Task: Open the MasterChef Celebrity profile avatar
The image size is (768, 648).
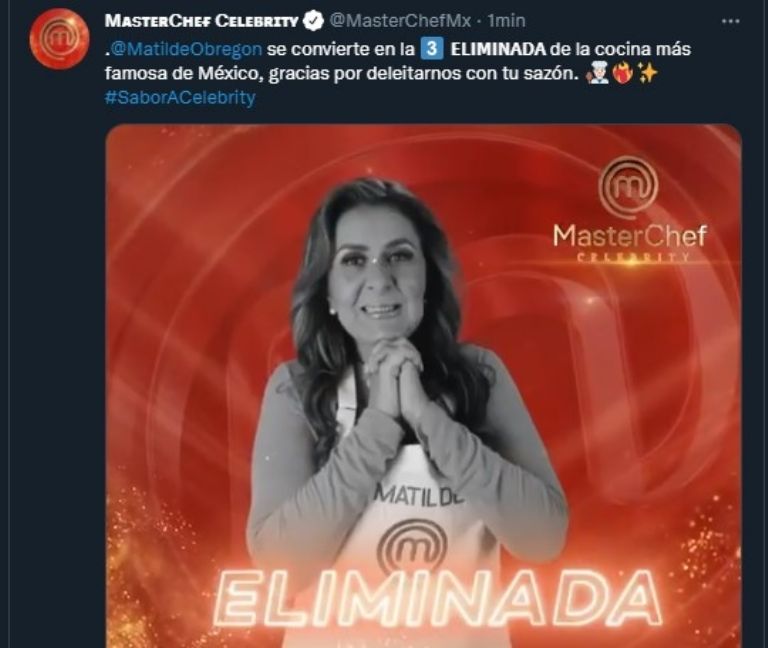Action: point(59,39)
